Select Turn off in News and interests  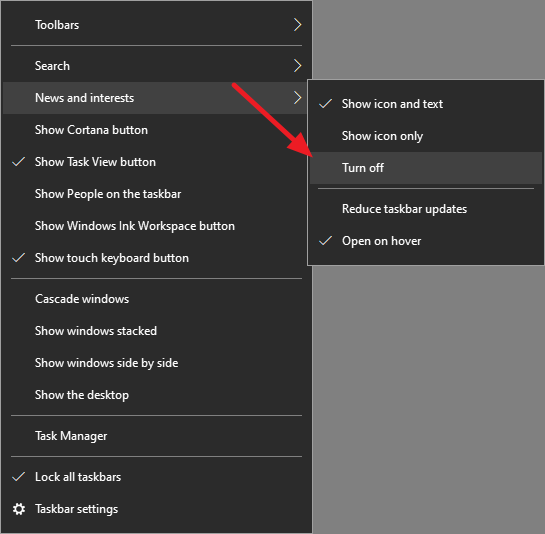coord(426,168)
